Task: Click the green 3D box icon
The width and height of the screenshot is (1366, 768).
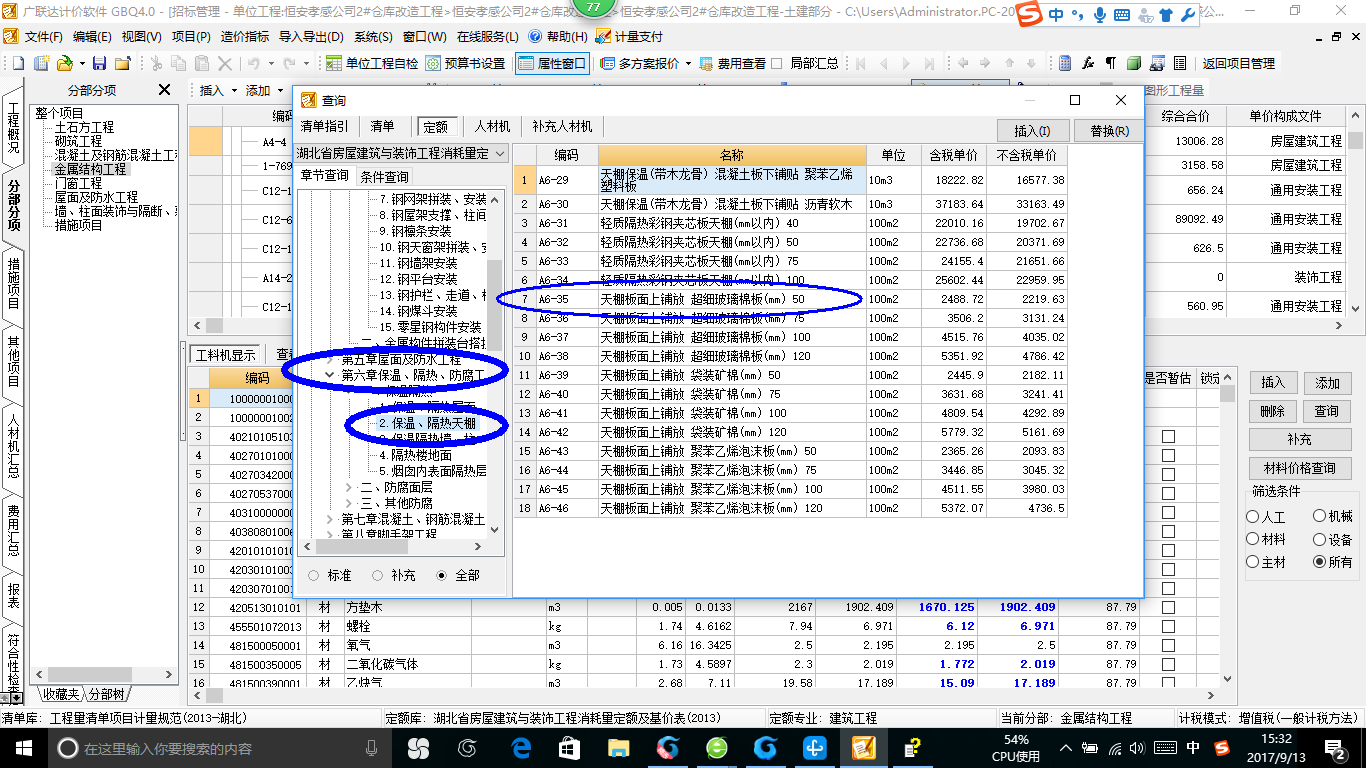Action: point(1134,63)
